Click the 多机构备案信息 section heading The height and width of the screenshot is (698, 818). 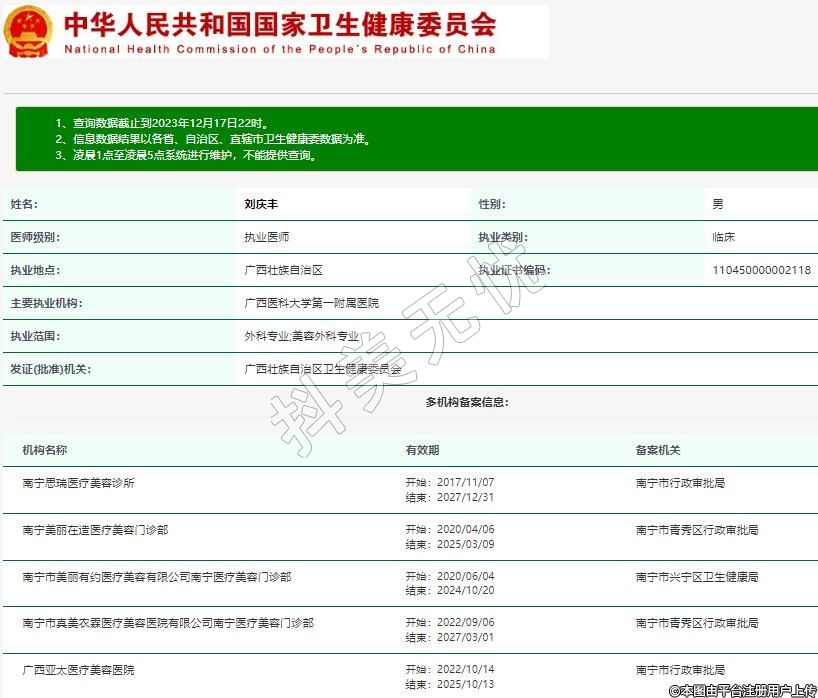[x=467, y=401]
